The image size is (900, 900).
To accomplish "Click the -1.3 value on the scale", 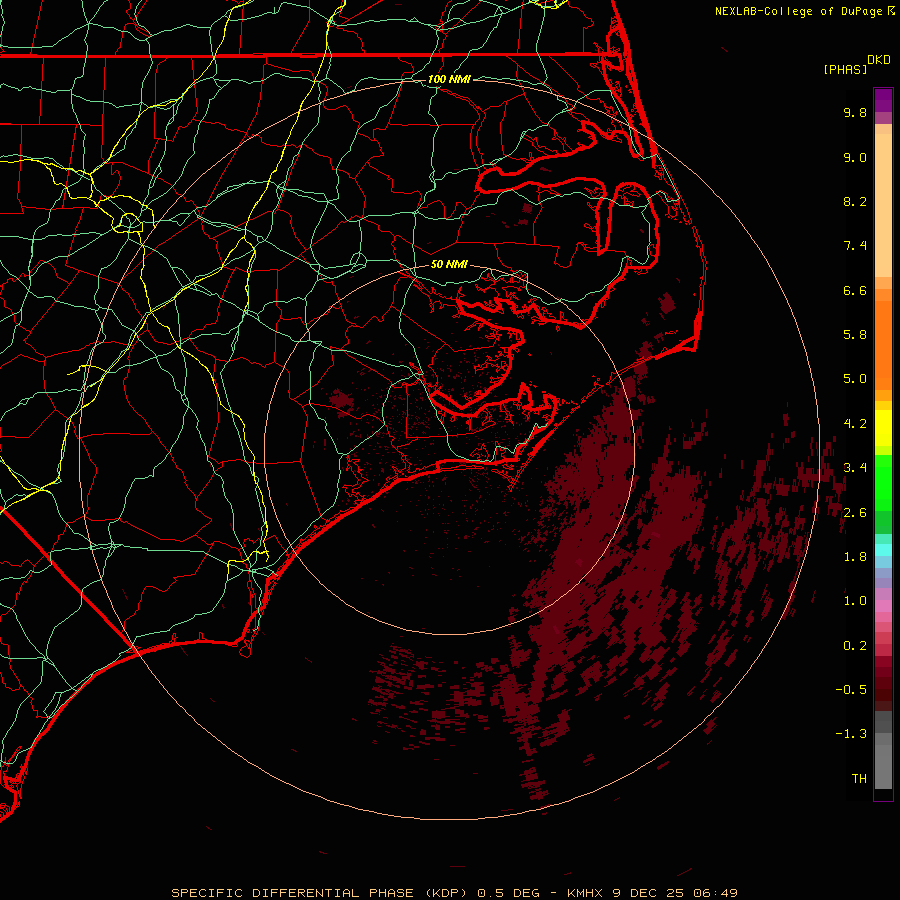I will (x=851, y=735).
